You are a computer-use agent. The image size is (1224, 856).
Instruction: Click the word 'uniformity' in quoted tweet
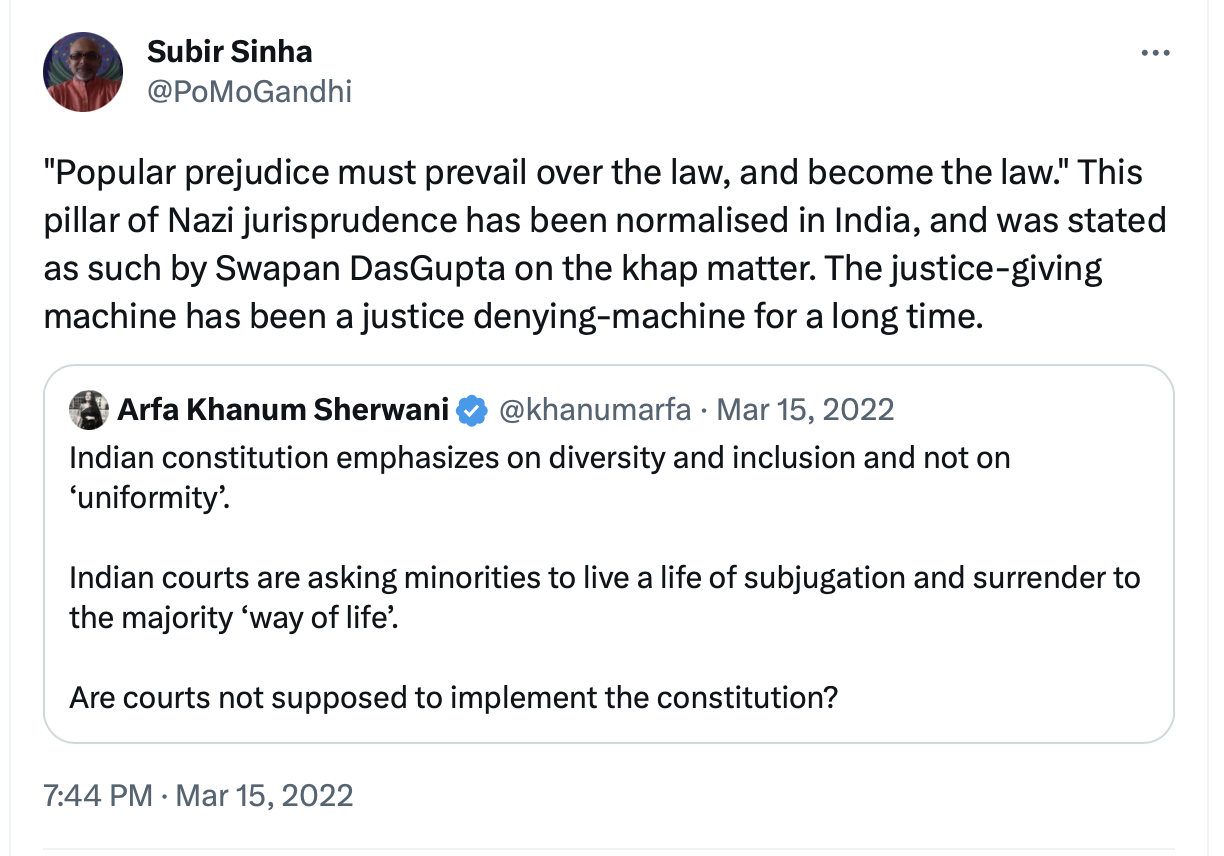(x=148, y=496)
